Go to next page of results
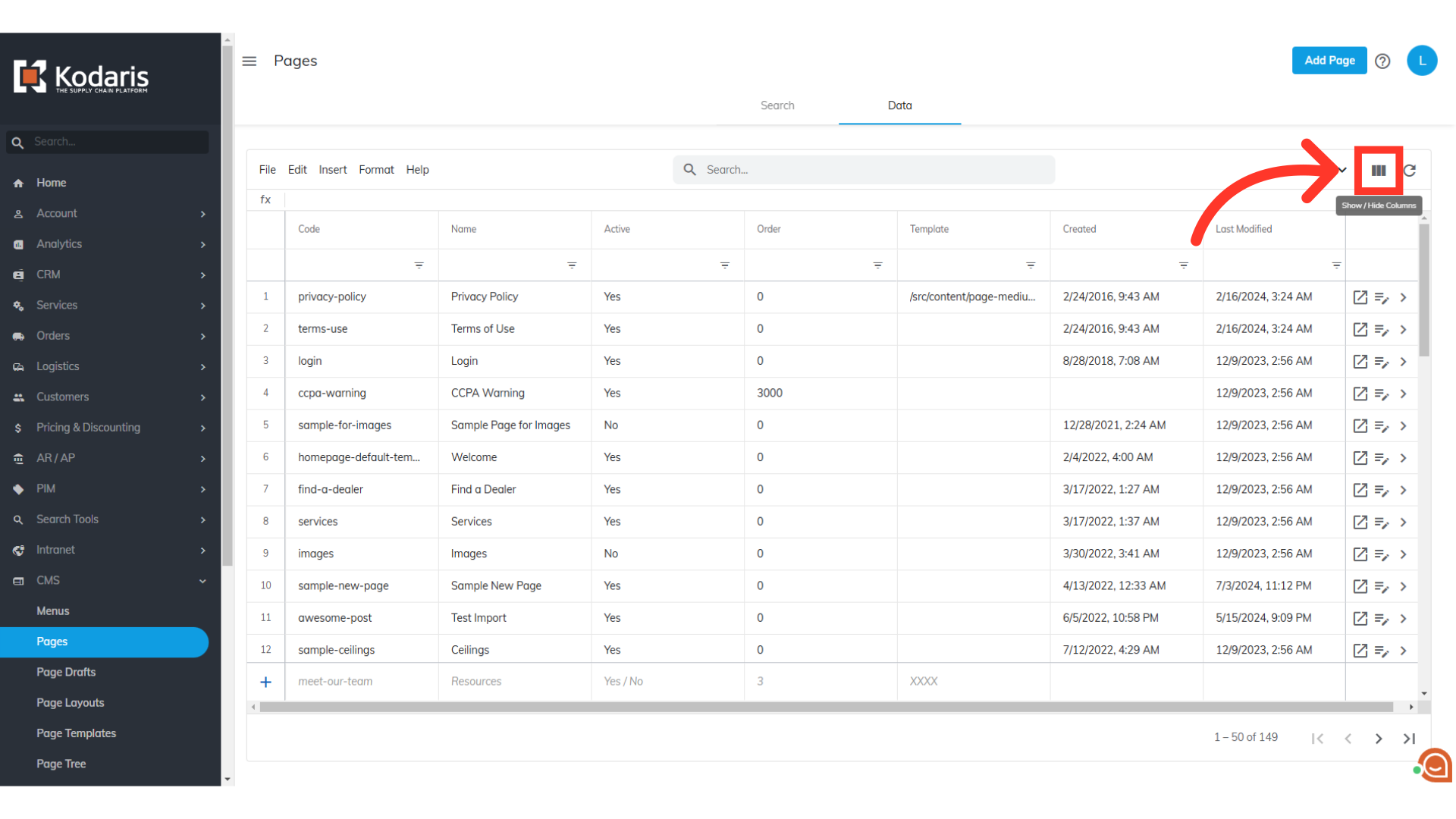The width and height of the screenshot is (1456, 819). (x=1379, y=738)
